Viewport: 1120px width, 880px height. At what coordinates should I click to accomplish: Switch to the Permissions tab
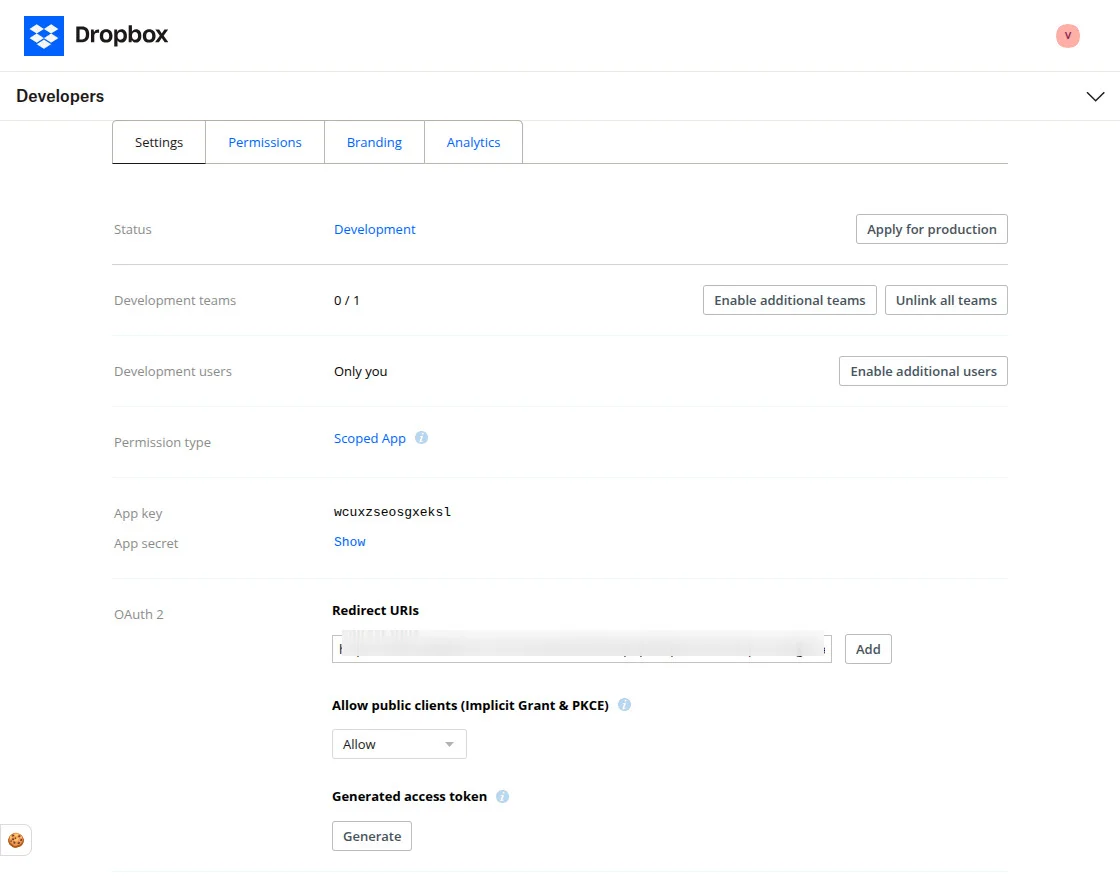coord(265,142)
